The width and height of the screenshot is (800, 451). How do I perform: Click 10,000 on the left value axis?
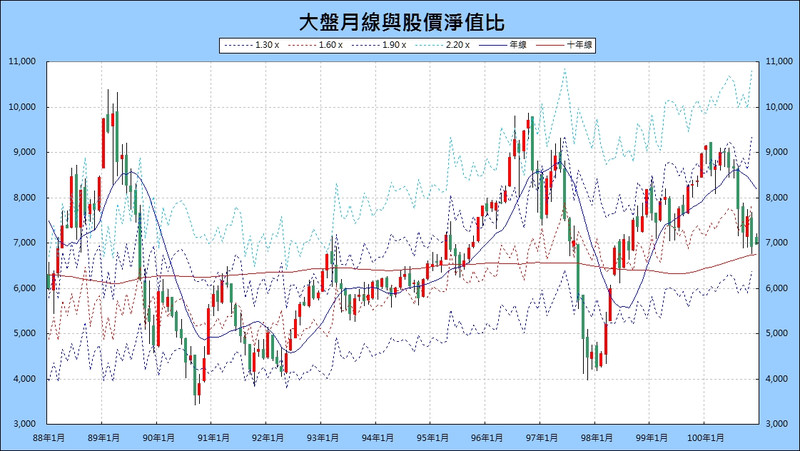click(x=22, y=107)
